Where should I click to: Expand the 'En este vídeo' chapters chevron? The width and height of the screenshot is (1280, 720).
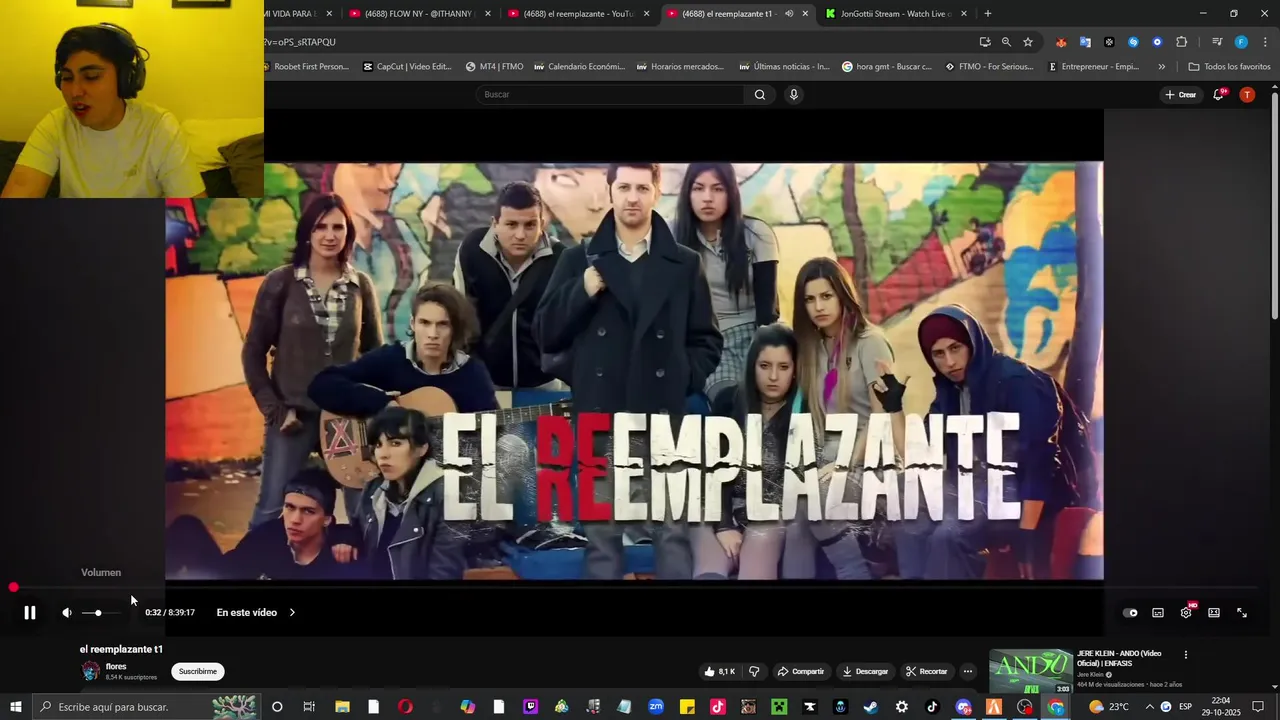292,612
